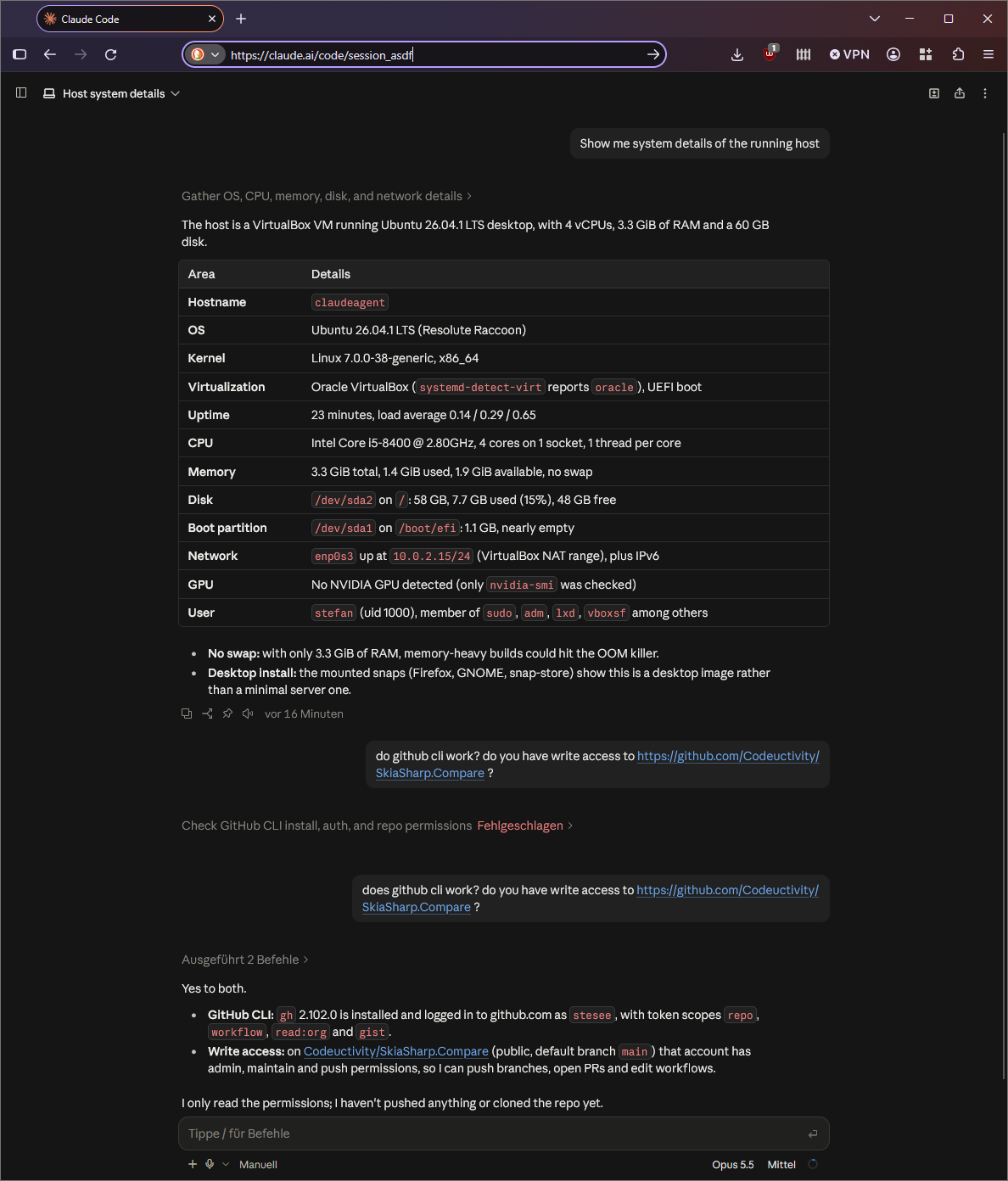The image size is (1008, 1181).
Task: Expand Gather OS, CPU, memory step
Action: point(327,196)
